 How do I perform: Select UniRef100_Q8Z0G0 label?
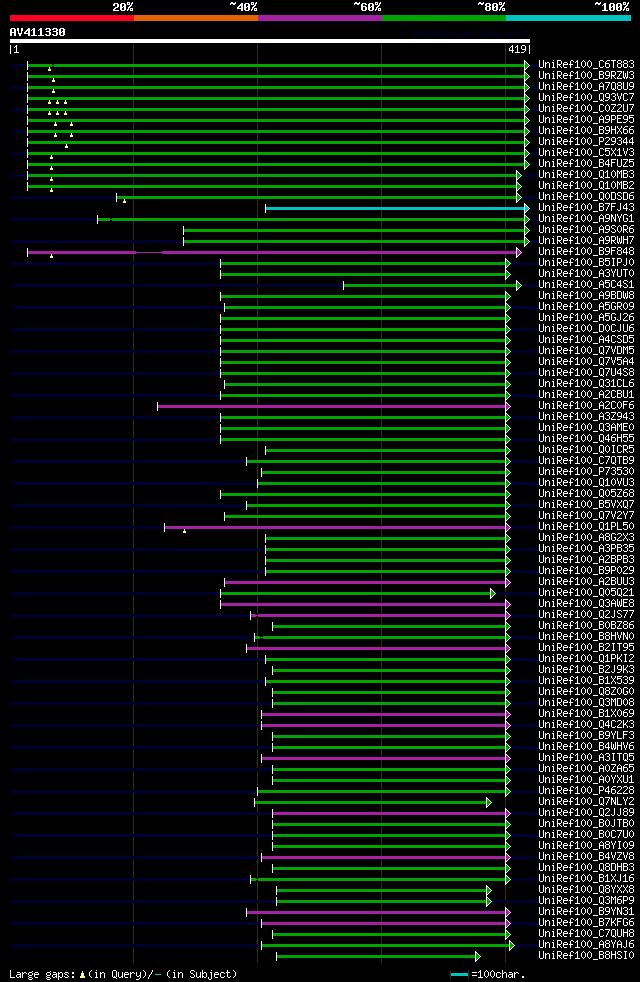point(586,692)
